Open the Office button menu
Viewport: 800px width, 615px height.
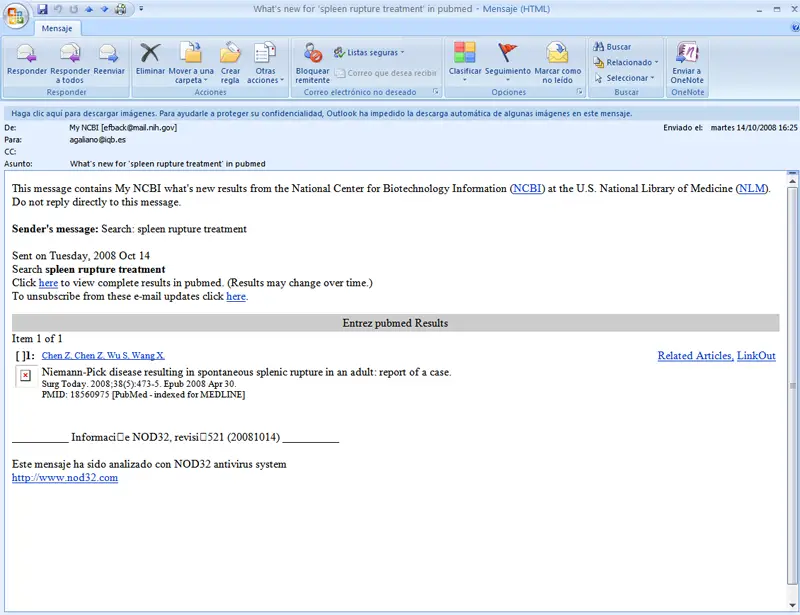pyautogui.click(x=15, y=16)
